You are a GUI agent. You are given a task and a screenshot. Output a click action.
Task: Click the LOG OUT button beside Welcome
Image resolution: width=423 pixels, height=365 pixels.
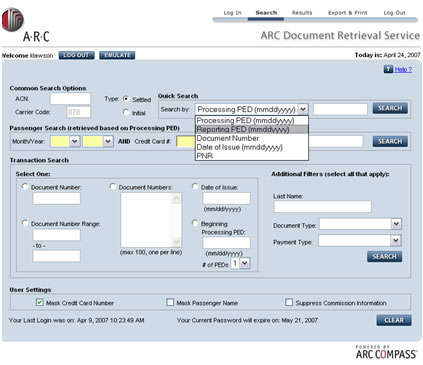pyautogui.click(x=76, y=55)
